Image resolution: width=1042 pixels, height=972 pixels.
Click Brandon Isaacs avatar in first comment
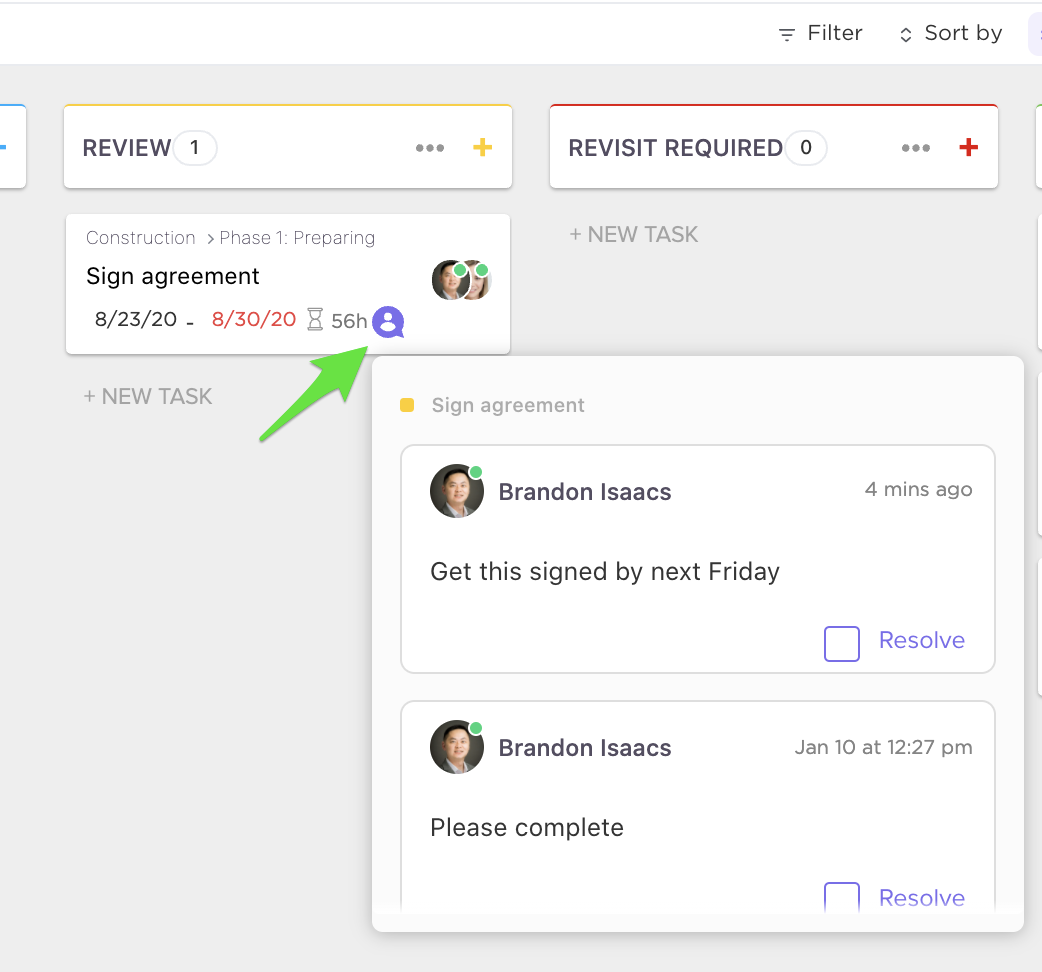click(x=457, y=491)
